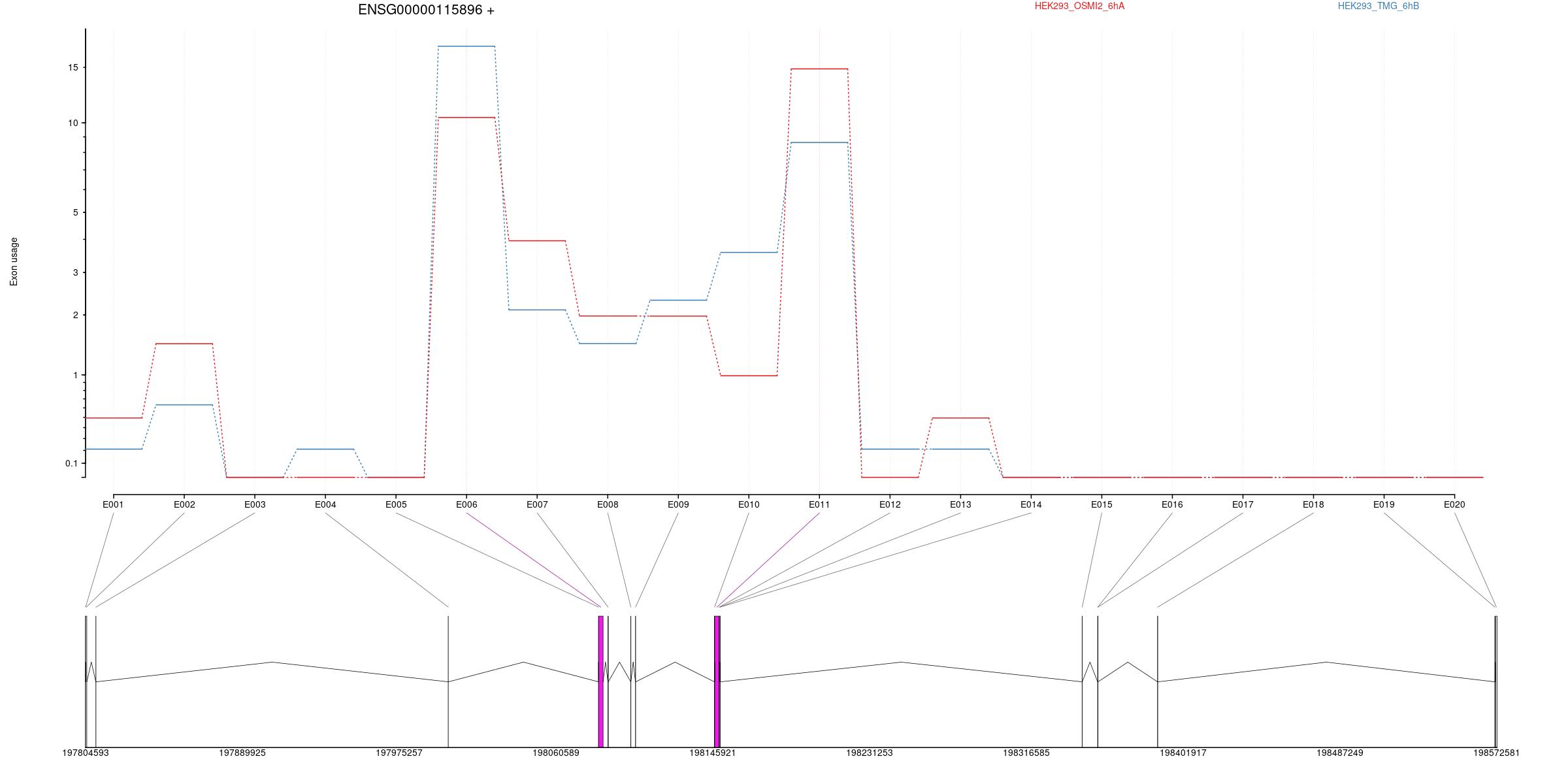Click y-axis tick value 15
Viewport: 1568px width, 784px height.
tap(73, 67)
